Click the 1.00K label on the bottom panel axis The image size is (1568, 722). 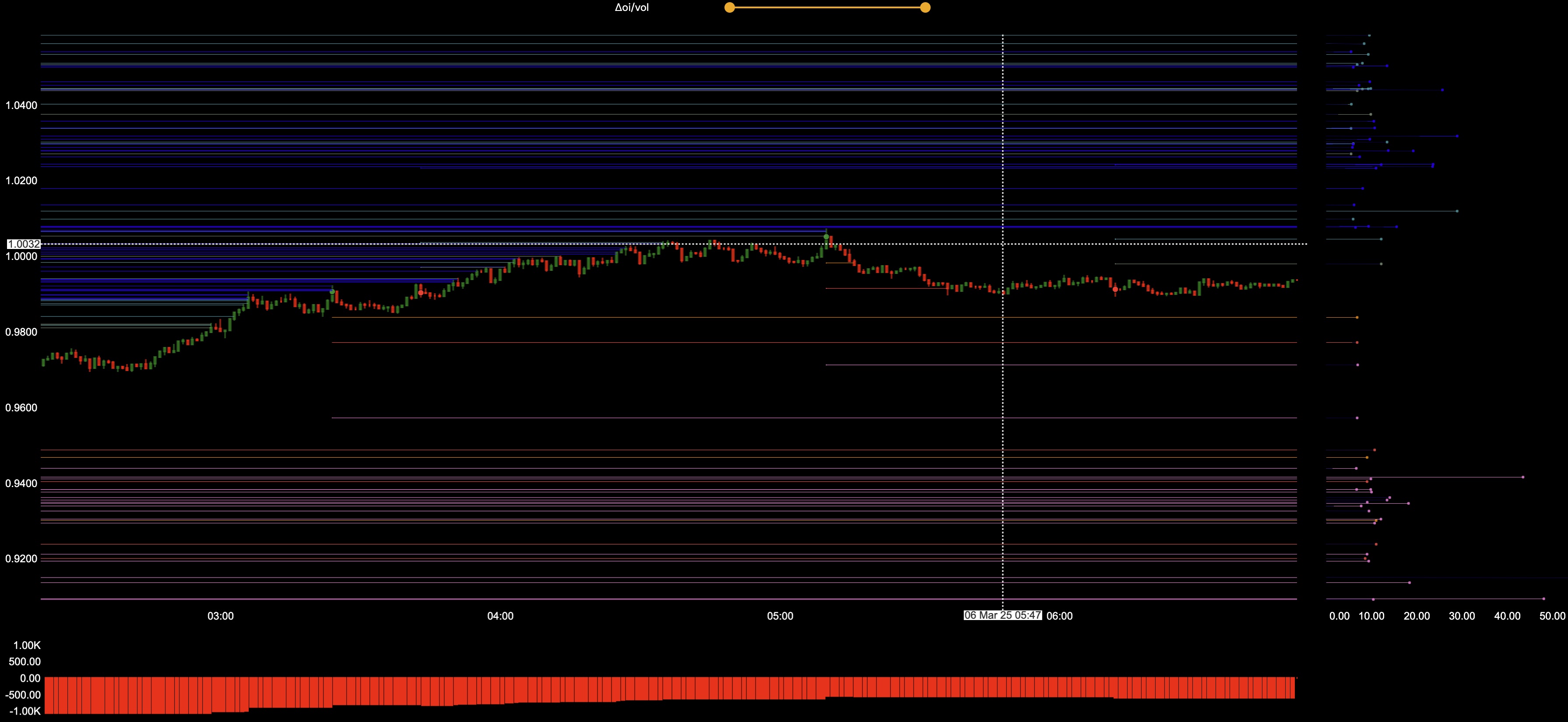27,645
